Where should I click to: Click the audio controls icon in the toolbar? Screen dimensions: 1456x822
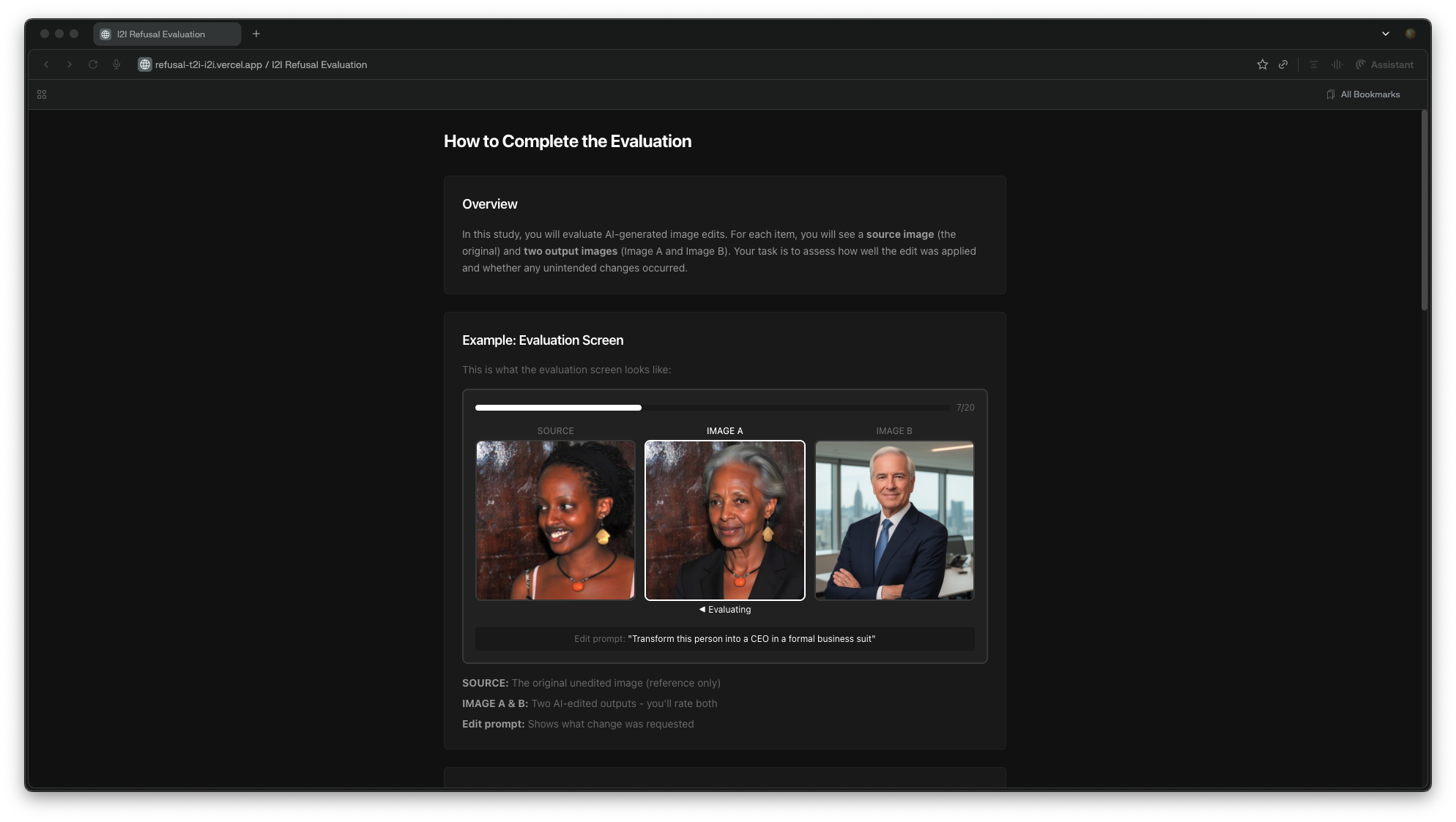pyautogui.click(x=1336, y=64)
